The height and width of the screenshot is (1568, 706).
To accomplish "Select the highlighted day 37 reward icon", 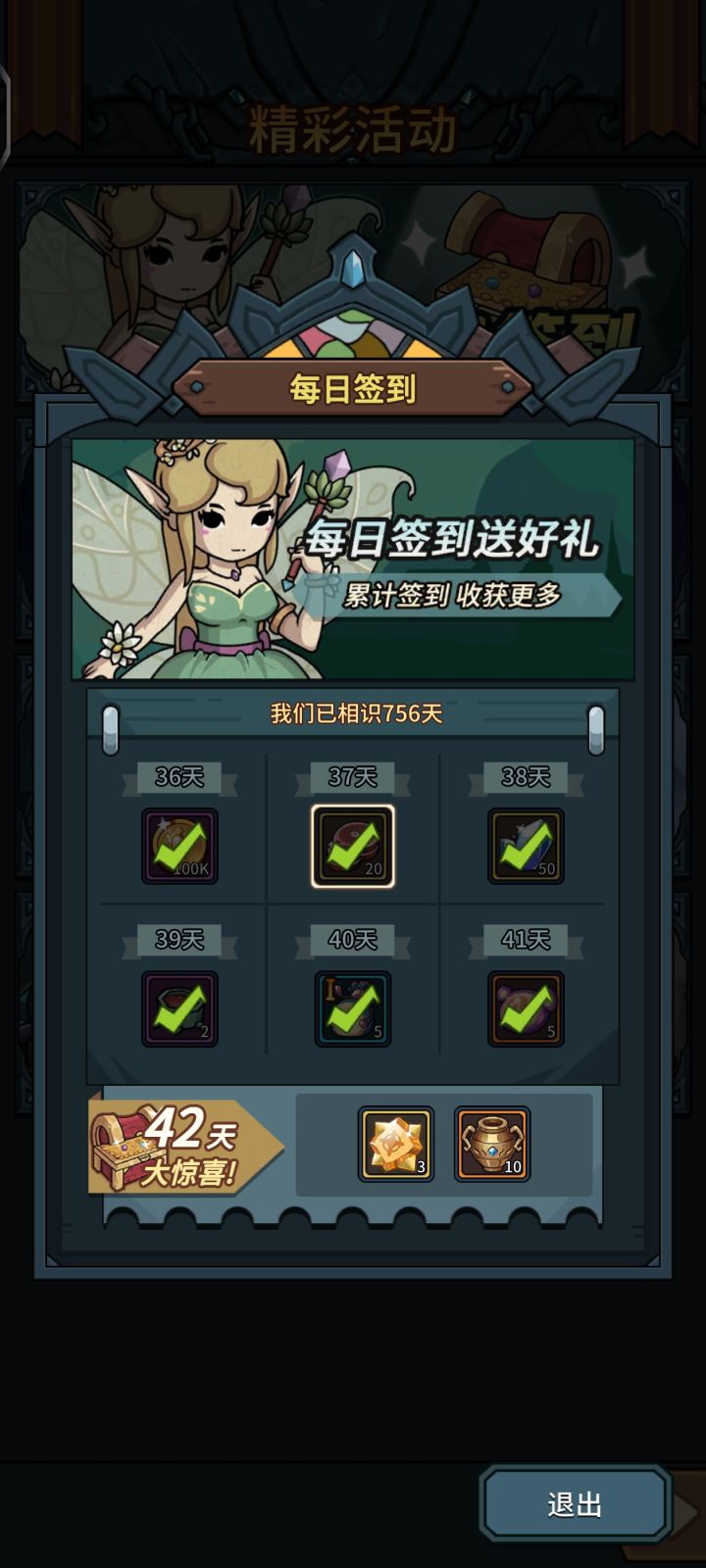I will [353, 846].
